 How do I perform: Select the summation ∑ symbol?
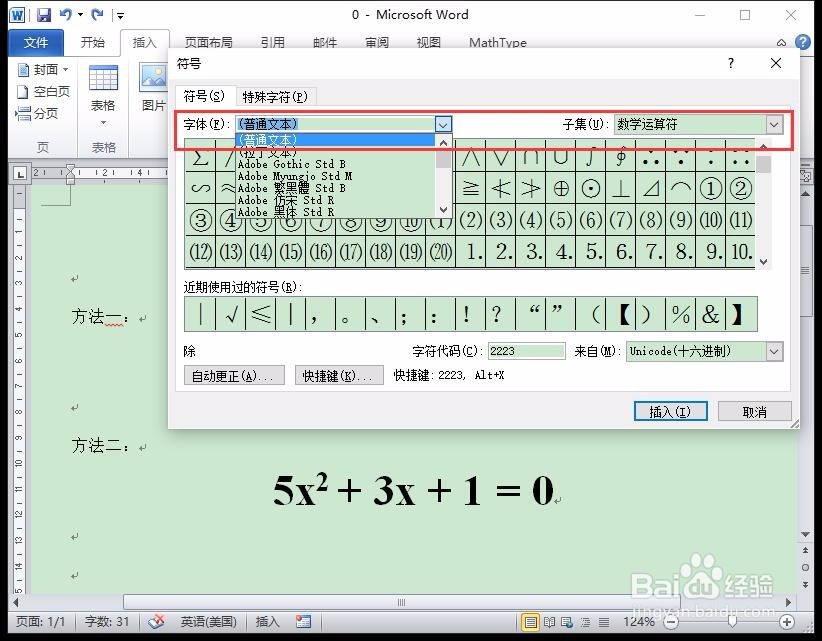[200, 156]
